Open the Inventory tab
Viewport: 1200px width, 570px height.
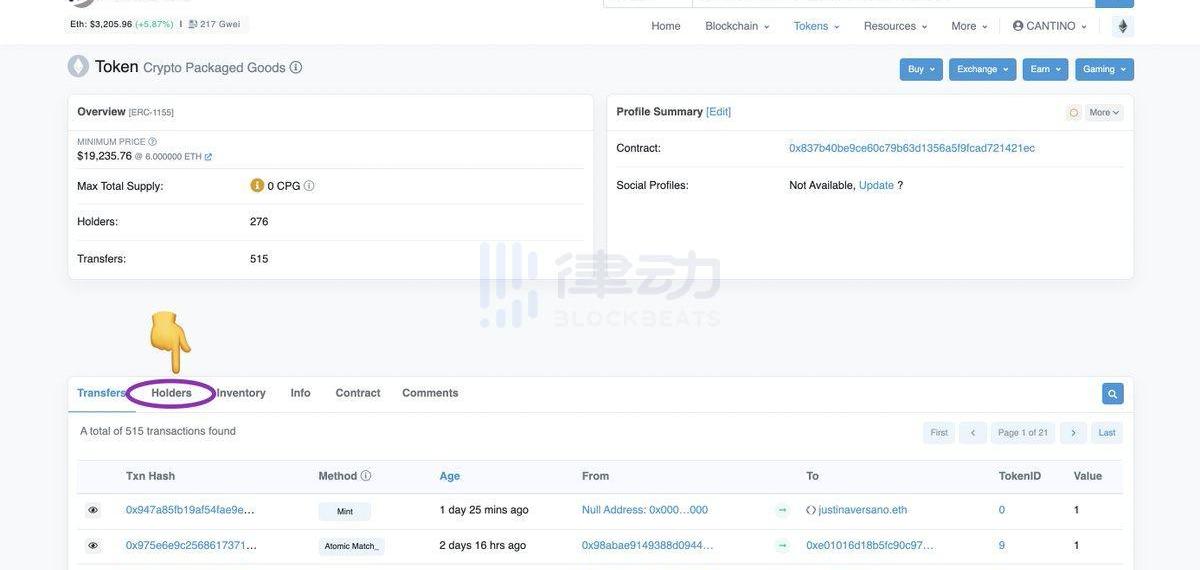click(x=241, y=393)
